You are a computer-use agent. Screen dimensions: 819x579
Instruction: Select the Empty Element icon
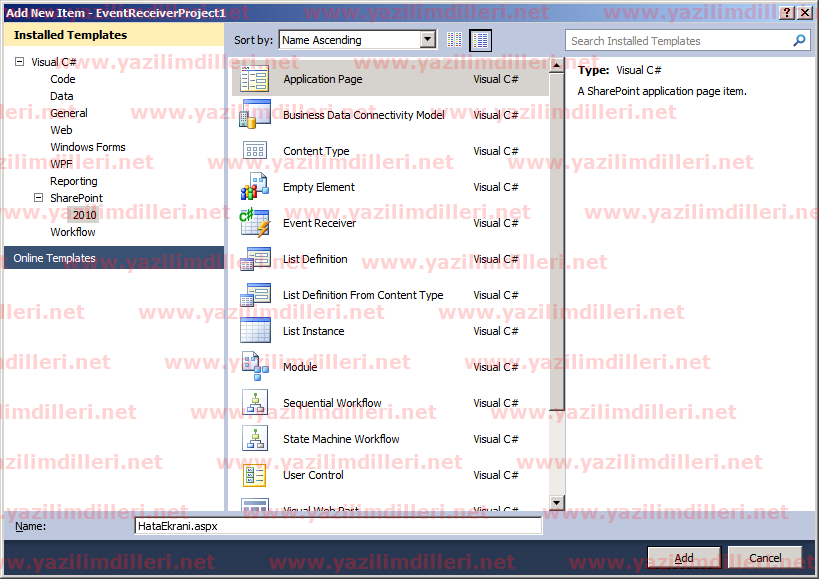[x=254, y=187]
